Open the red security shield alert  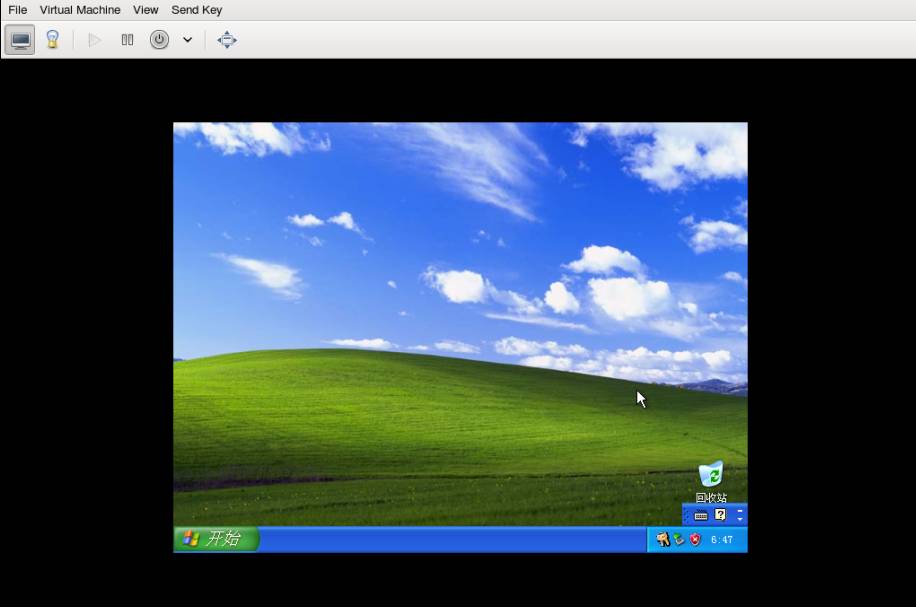[695, 540]
